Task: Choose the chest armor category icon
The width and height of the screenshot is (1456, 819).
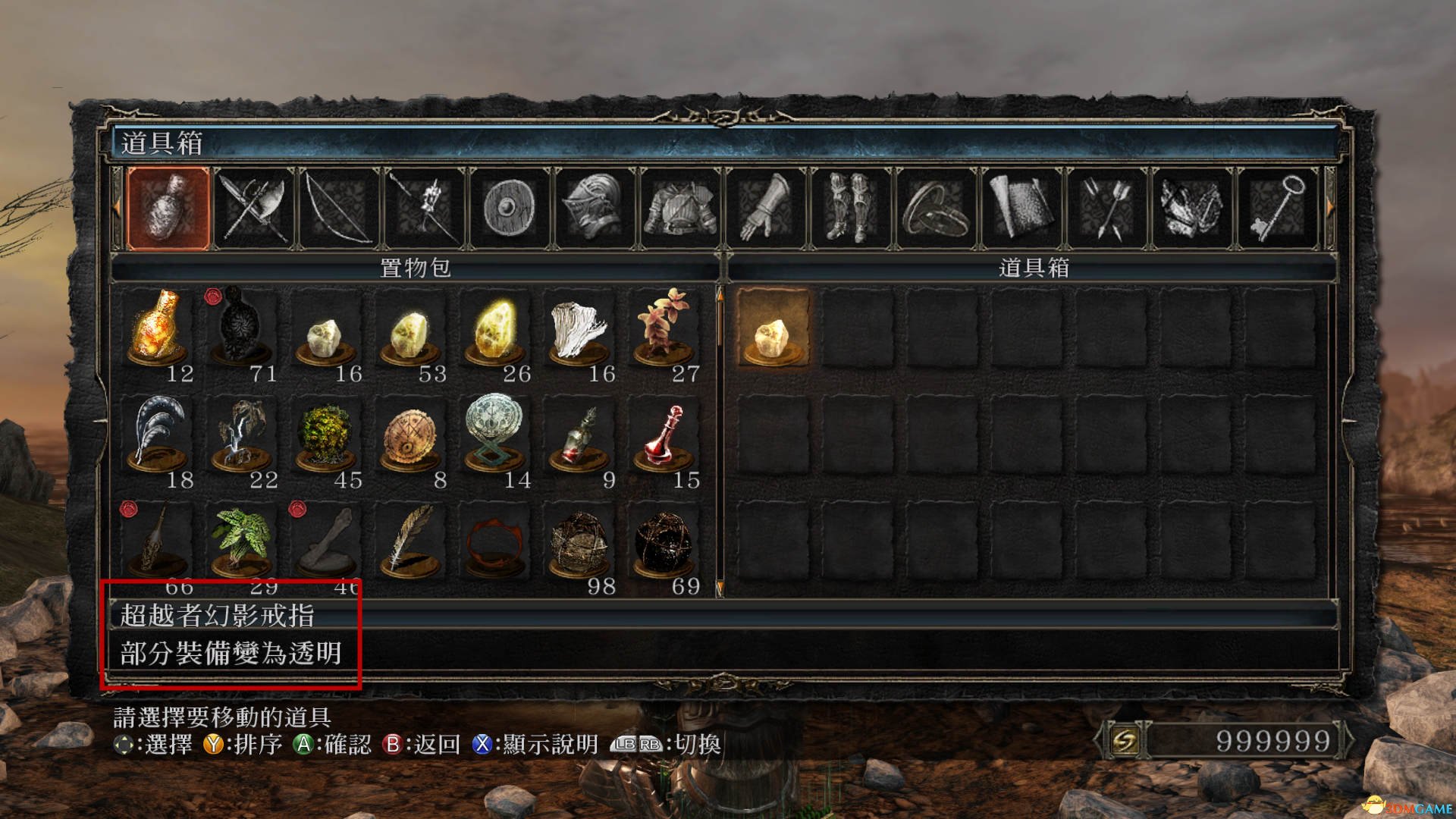Action: (x=680, y=209)
